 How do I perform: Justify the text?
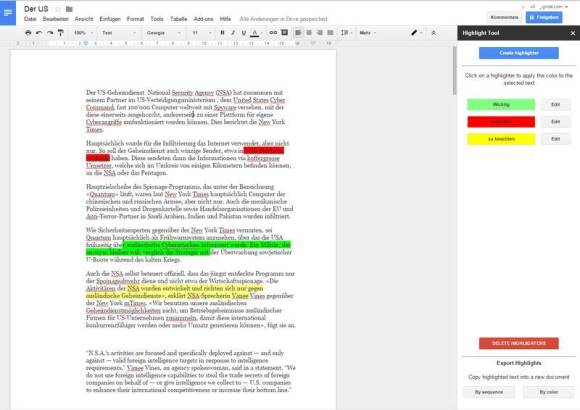click(x=330, y=33)
